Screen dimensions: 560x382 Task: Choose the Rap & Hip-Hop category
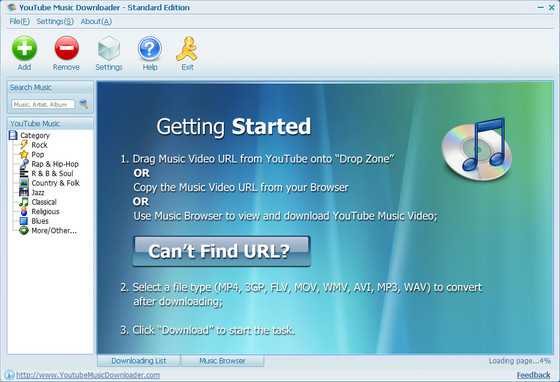point(55,164)
